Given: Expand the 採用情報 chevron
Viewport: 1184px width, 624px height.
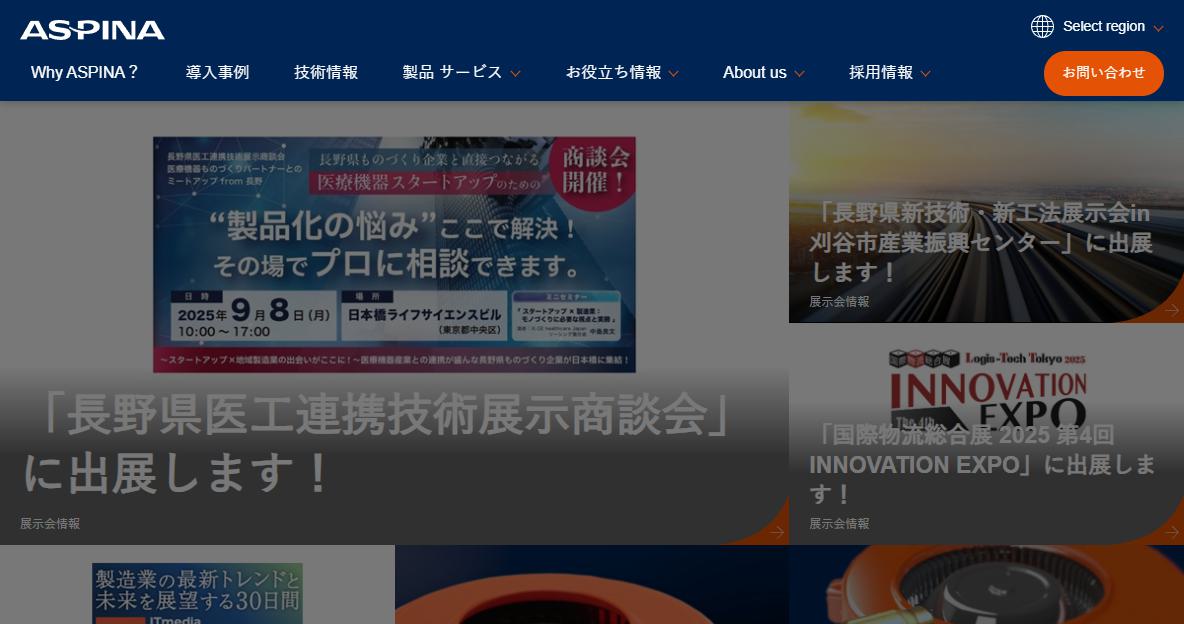Looking at the screenshot, I should coord(925,74).
